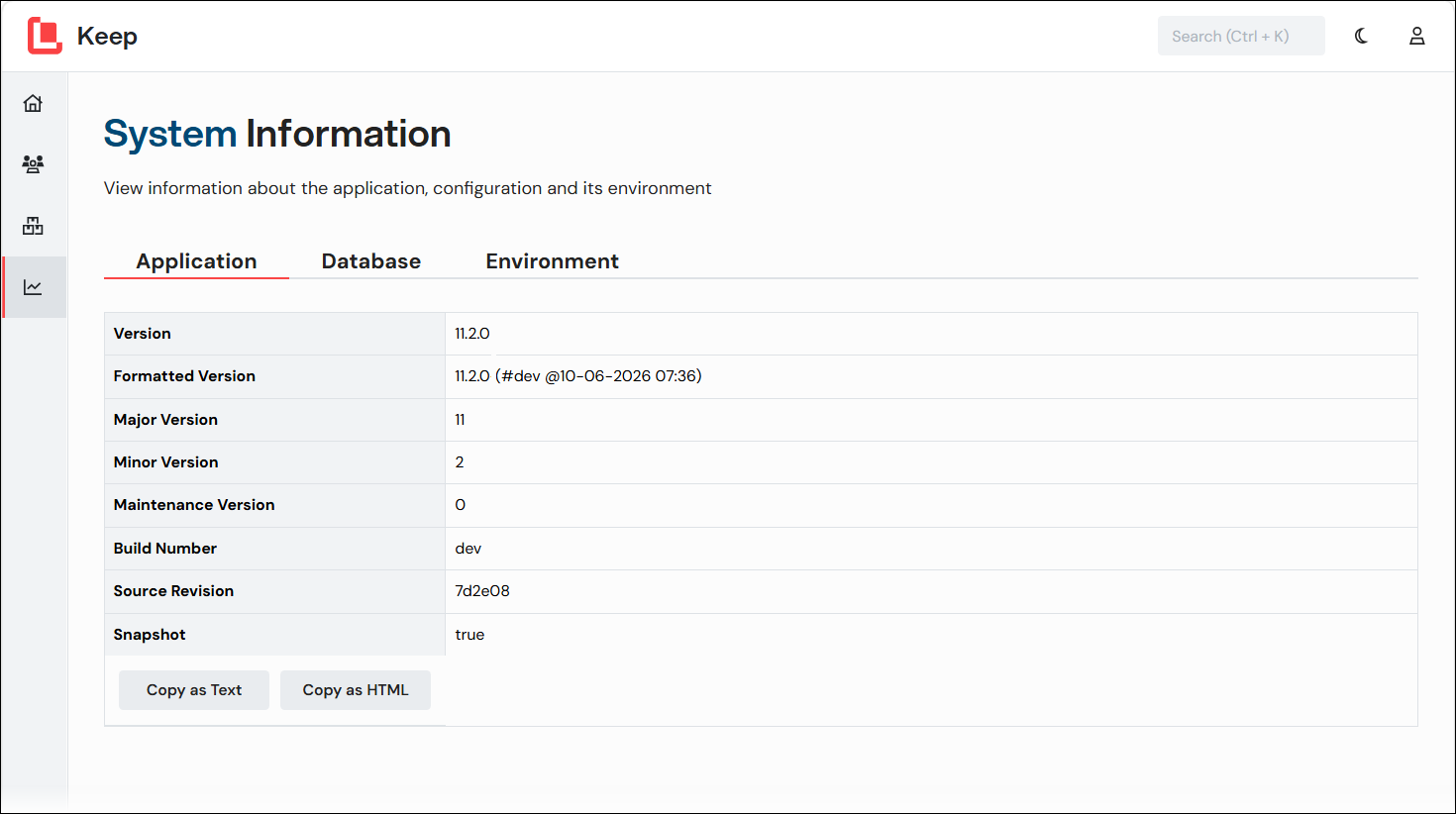Screen dimensions: 1456x814
Task: Click the Source Revision value 7d2e08
Action: click(482, 591)
